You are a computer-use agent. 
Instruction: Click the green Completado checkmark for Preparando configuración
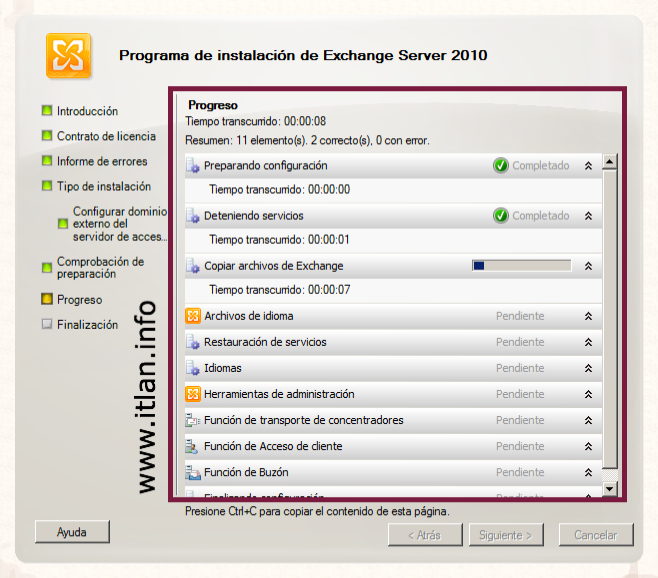click(x=501, y=166)
